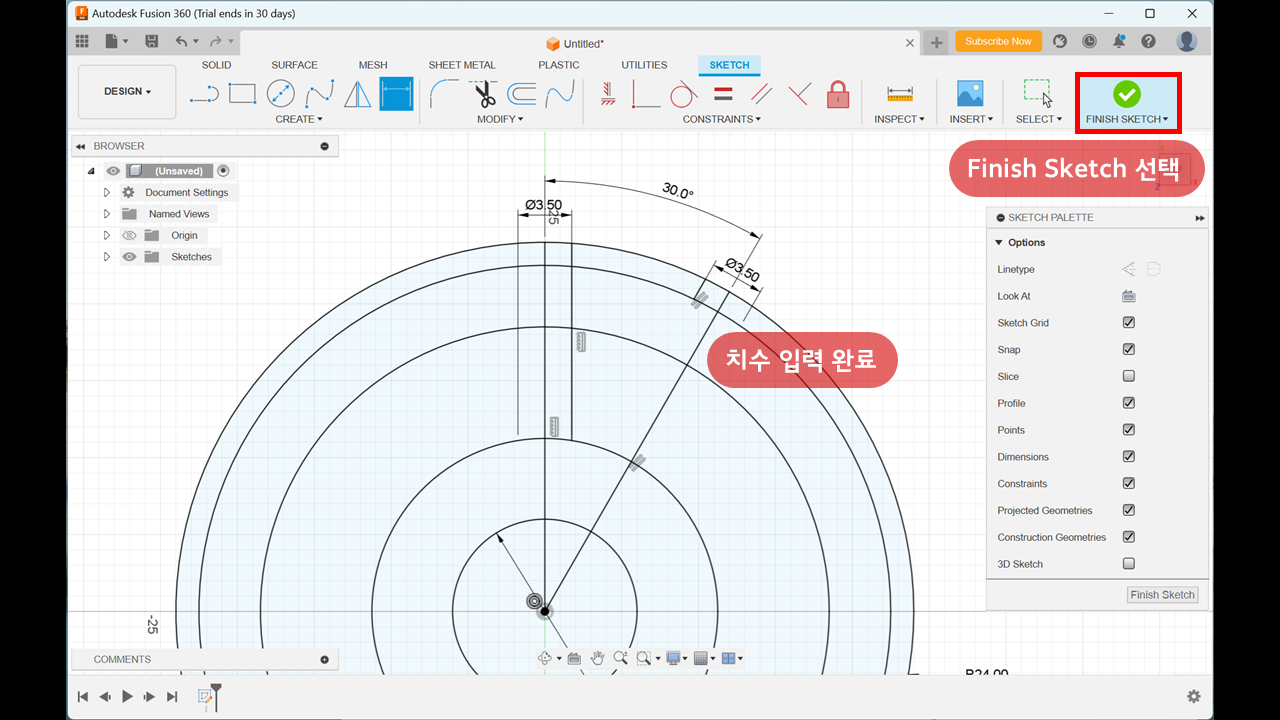1280x720 pixels.
Task: Expand the Named Views tree node
Action: click(107, 214)
